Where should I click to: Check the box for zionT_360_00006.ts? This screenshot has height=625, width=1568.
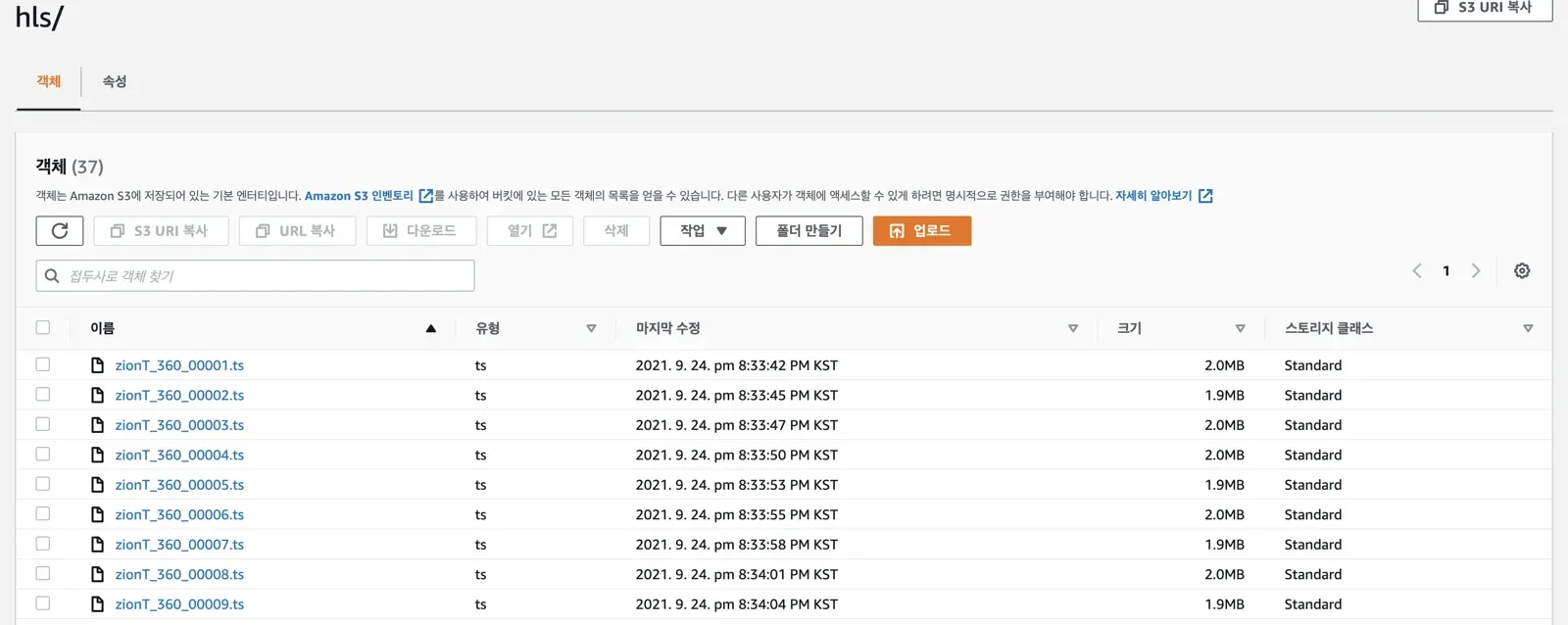(x=43, y=513)
